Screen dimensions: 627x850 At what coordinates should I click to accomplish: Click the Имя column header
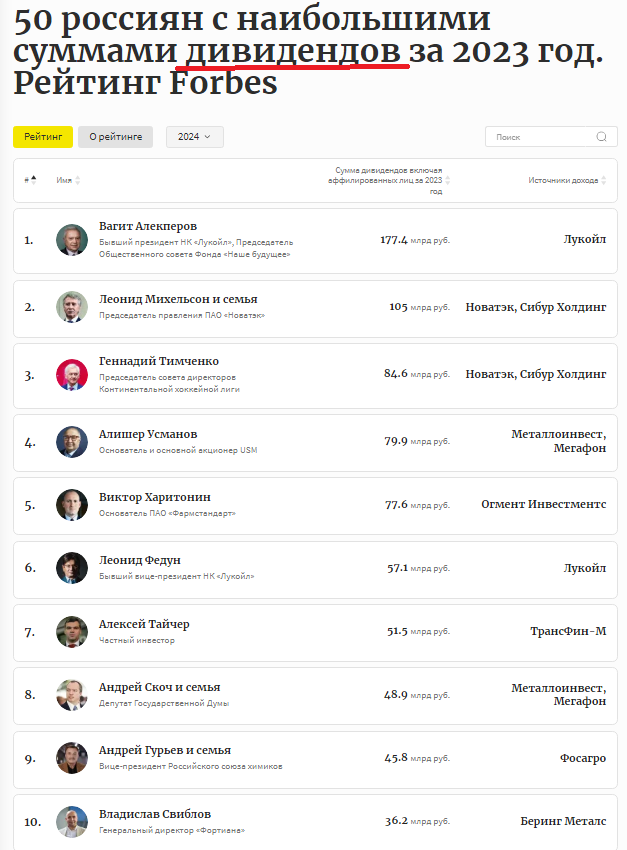pos(64,180)
